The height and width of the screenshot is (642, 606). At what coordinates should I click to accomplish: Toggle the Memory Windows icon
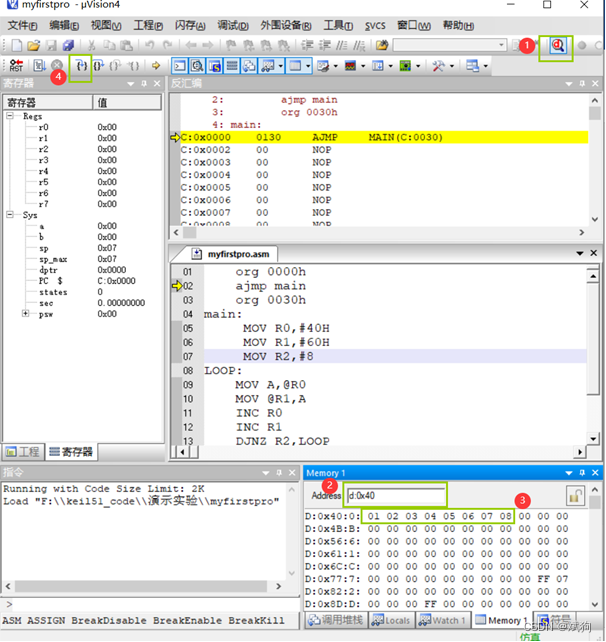[295, 66]
